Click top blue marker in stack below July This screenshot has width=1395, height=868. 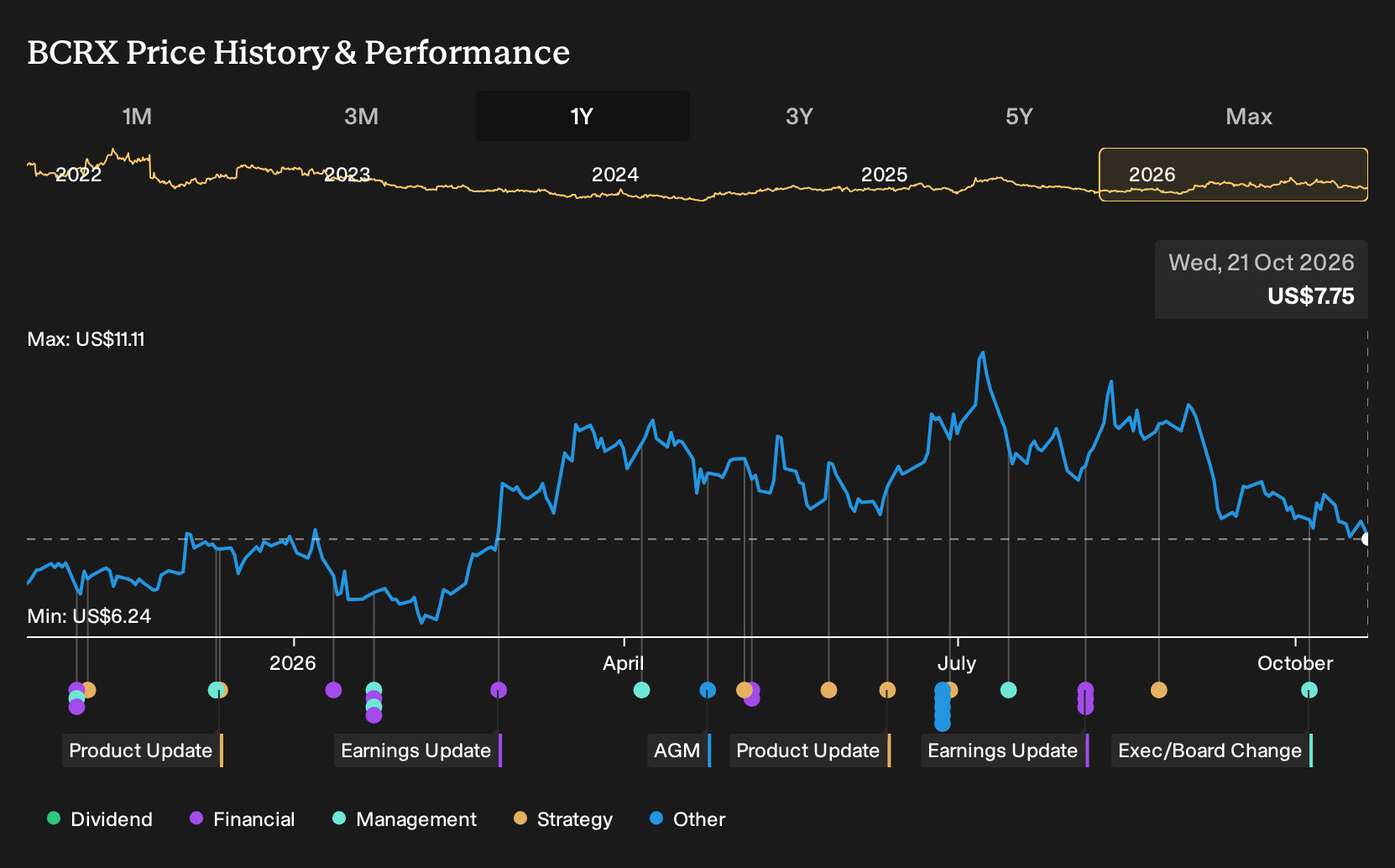click(x=943, y=690)
